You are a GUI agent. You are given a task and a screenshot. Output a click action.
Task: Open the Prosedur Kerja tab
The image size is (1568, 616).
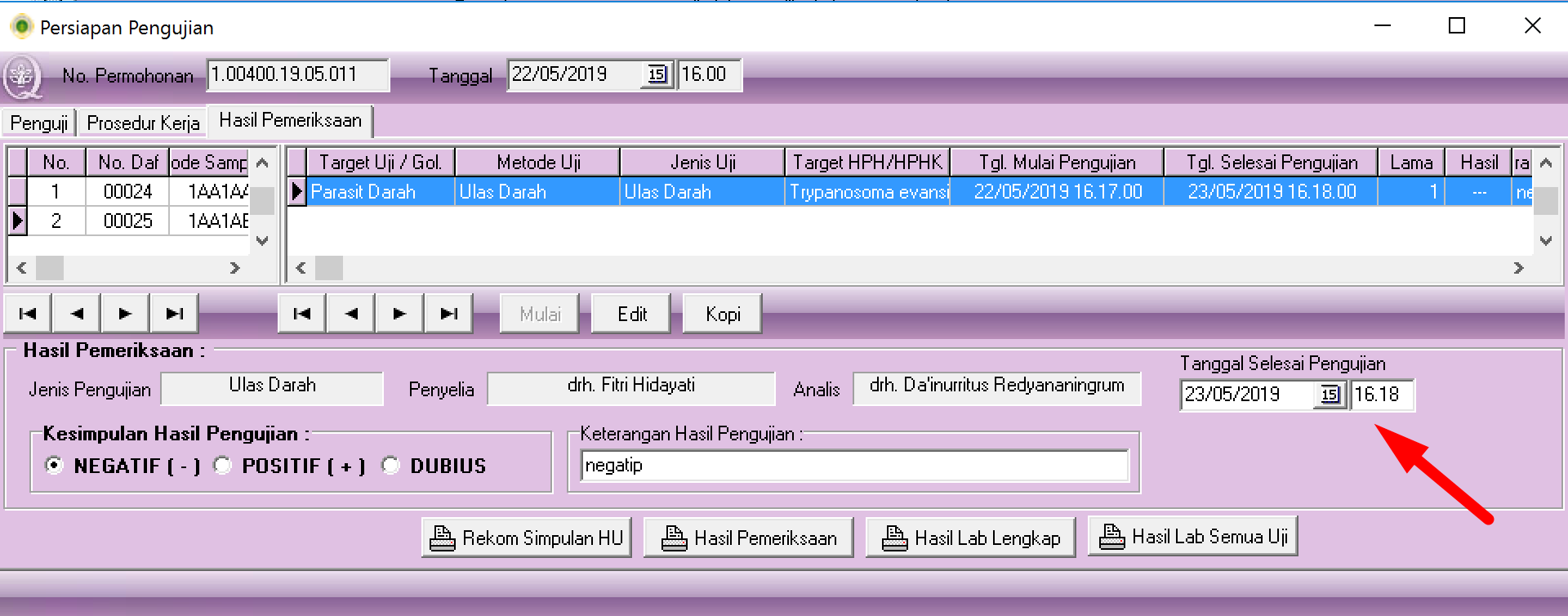(x=143, y=123)
